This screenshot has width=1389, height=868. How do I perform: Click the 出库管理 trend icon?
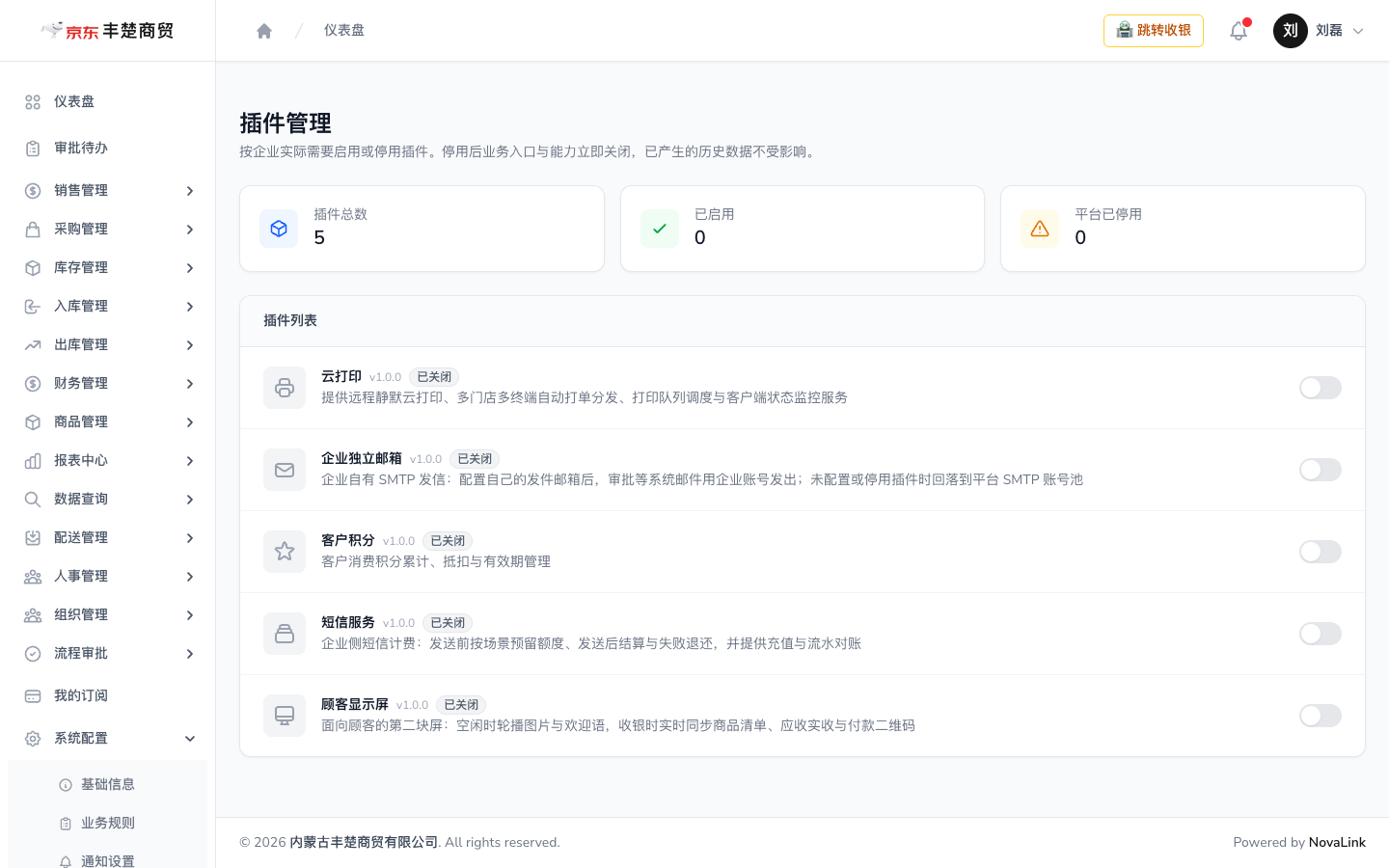tap(33, 345)
